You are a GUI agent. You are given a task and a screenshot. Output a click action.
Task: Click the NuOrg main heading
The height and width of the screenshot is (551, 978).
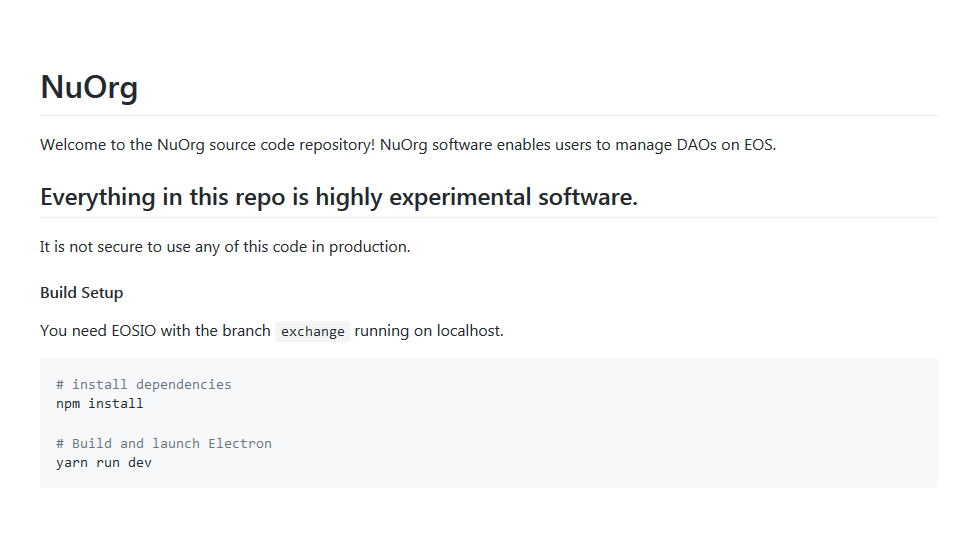point(89,87)
